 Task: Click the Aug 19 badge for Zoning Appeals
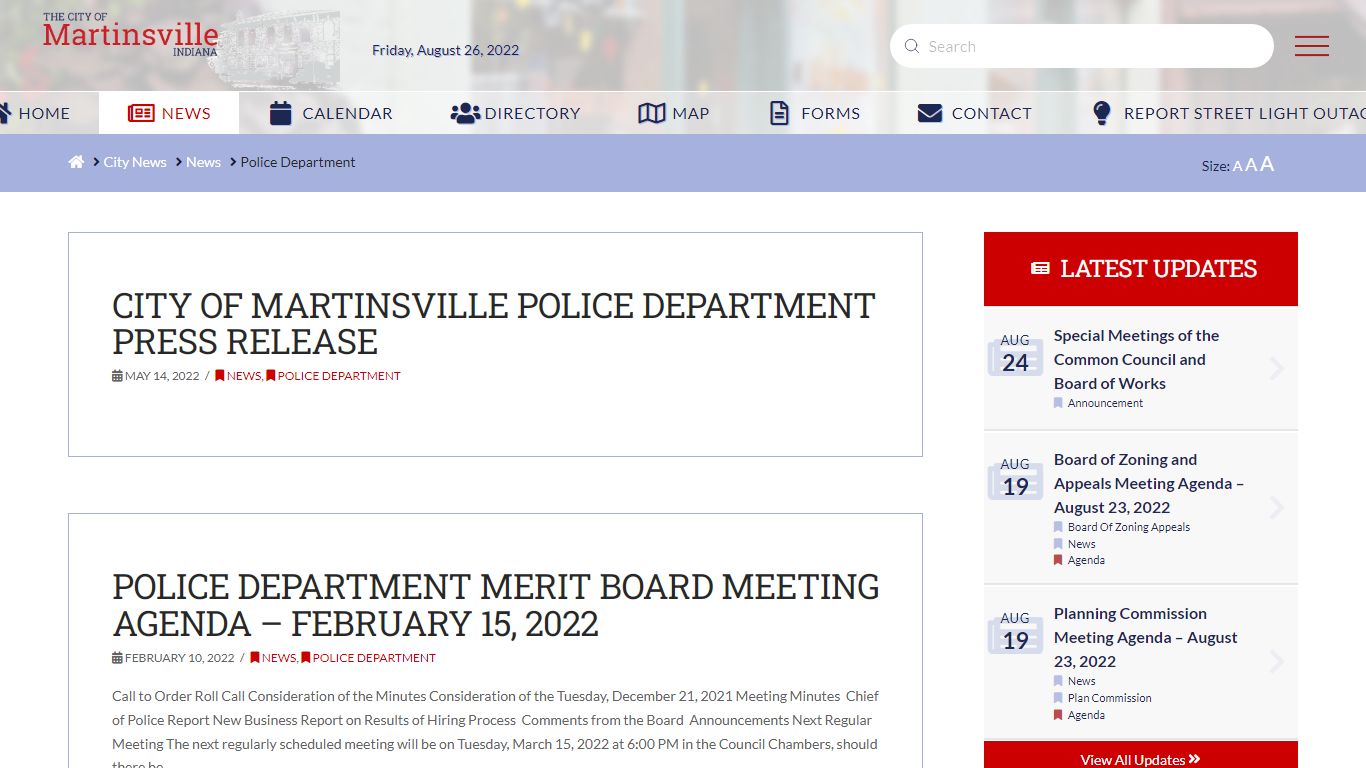tap(1015, 478)
